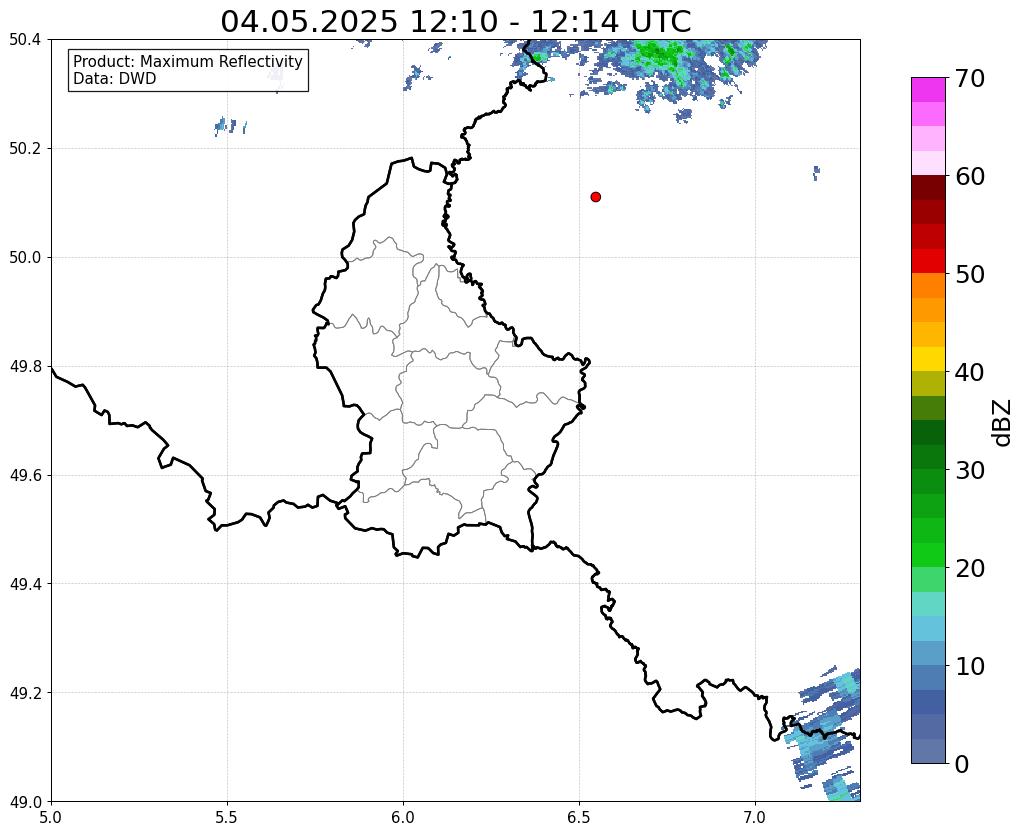The height and width of the screenshot is (834, 1023).
Task: Click the 30 tick label on colorbar
Action: (x=970, y=470)
